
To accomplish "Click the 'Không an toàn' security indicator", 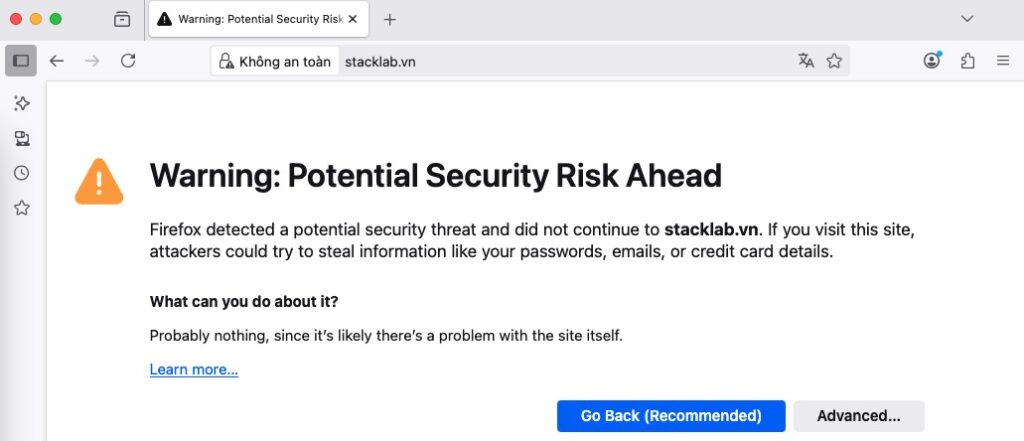I will (x=275, y=61).
